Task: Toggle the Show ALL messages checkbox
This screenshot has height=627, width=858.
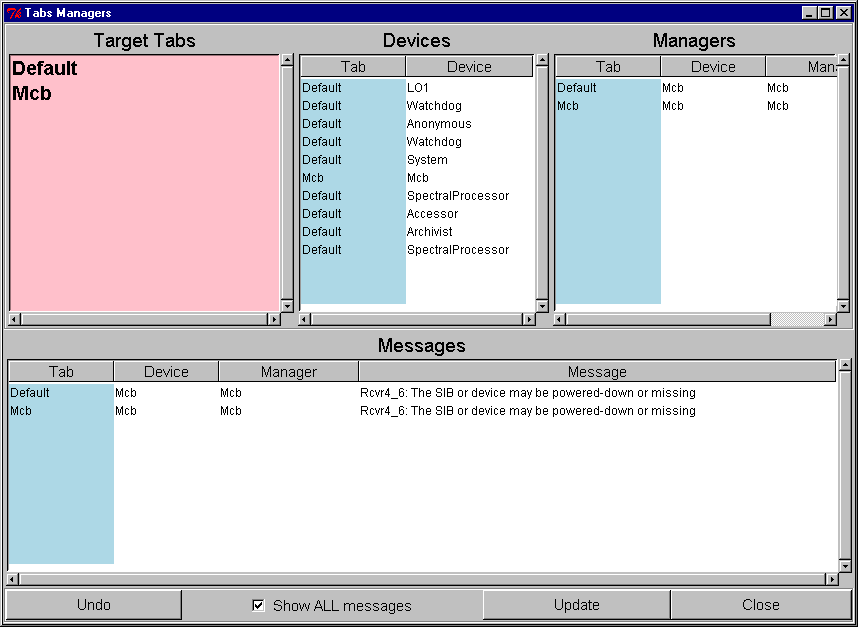Action: point(258,605)
